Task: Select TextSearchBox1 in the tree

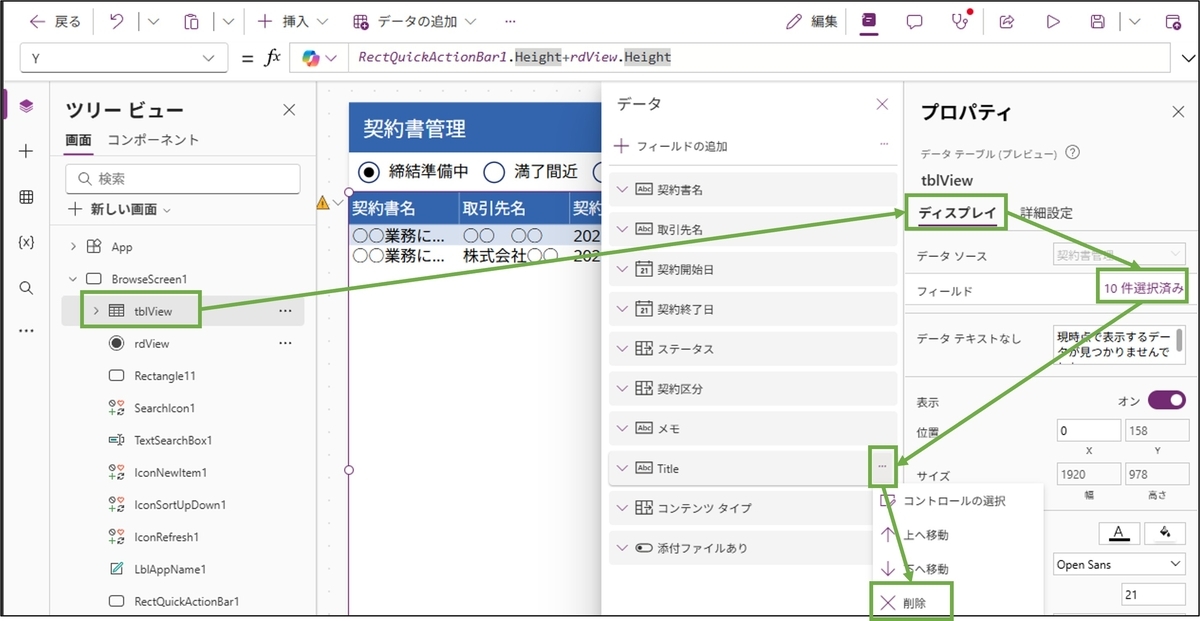Action: [173, 440]
